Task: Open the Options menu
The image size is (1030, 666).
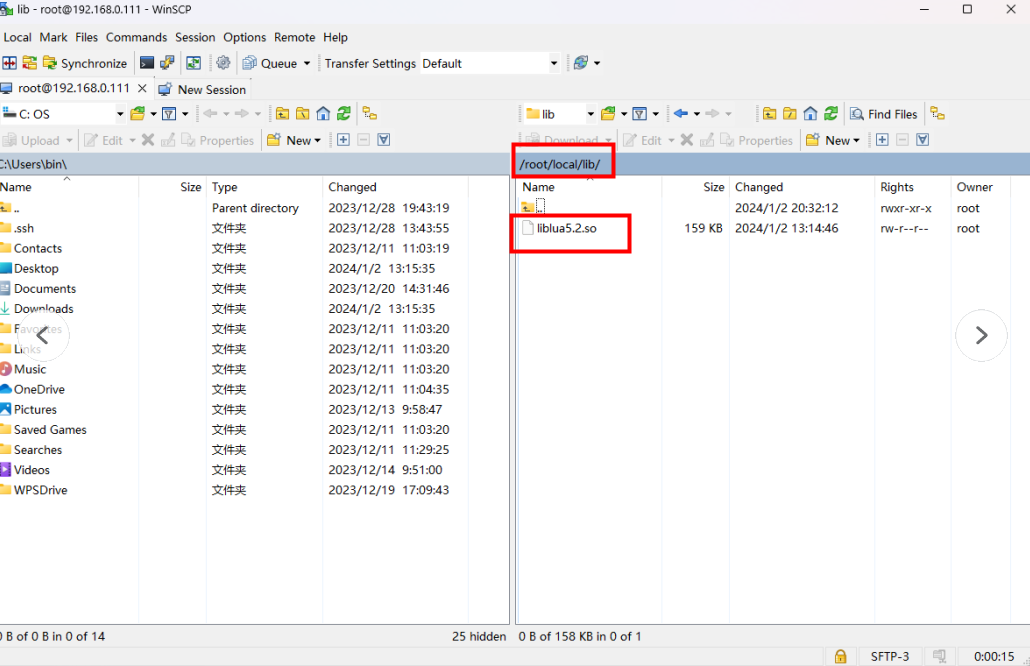Action: point(244,37)
